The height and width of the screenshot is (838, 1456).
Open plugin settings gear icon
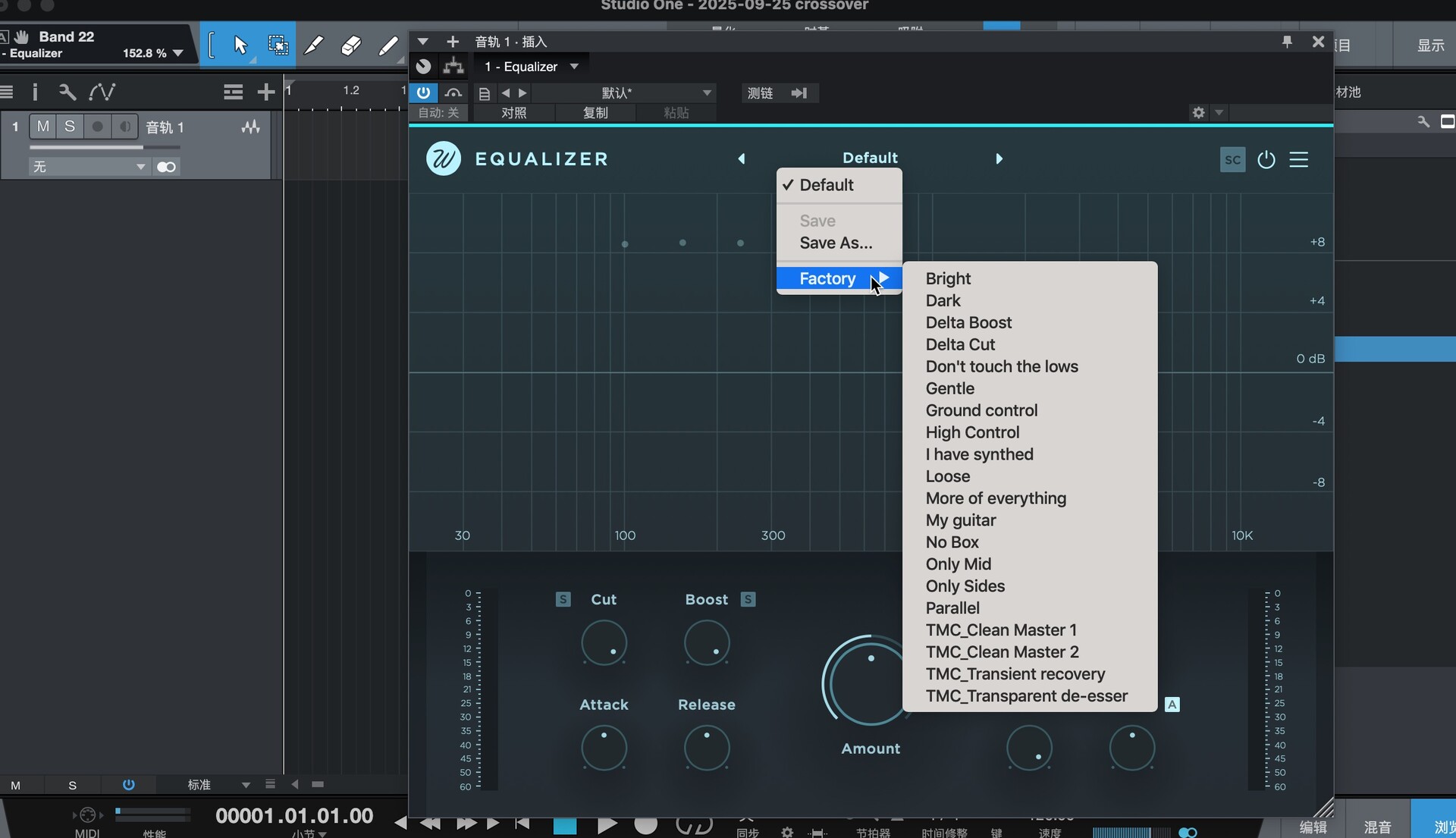coord(1198,112)
